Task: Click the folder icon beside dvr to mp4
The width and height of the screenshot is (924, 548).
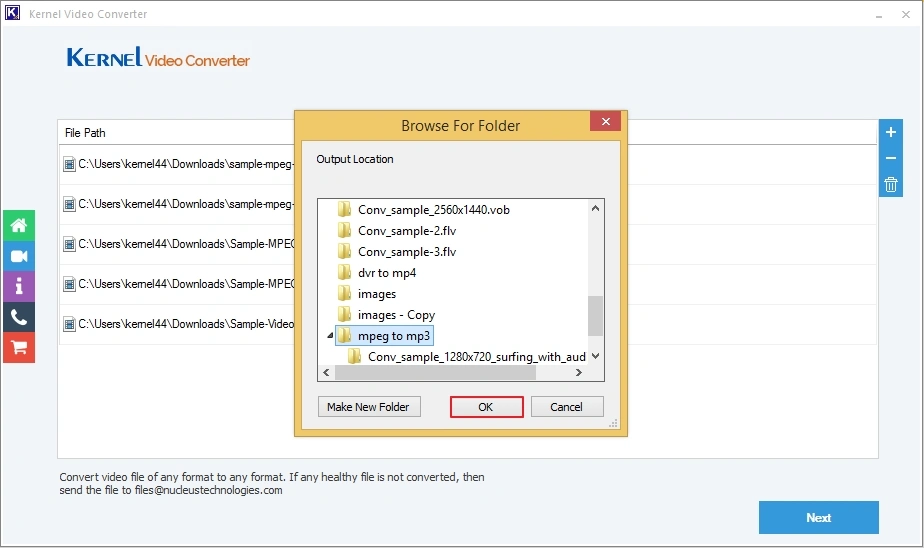Action: point(345,273)
